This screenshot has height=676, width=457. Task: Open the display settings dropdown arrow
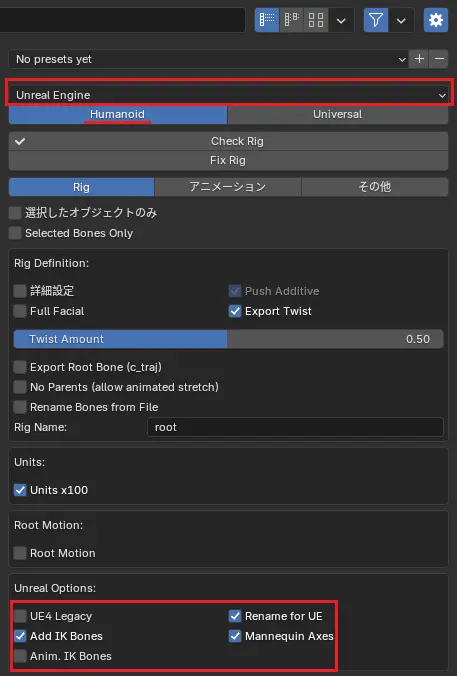point(341,20)
